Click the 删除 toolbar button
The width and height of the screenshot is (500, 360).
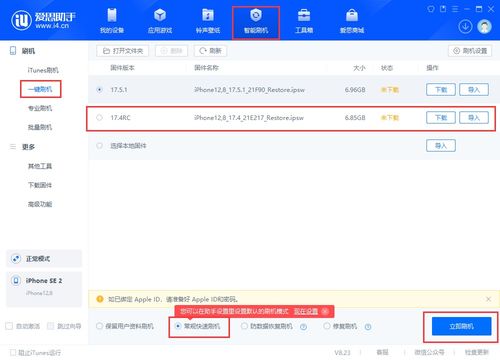click(171, 51)
